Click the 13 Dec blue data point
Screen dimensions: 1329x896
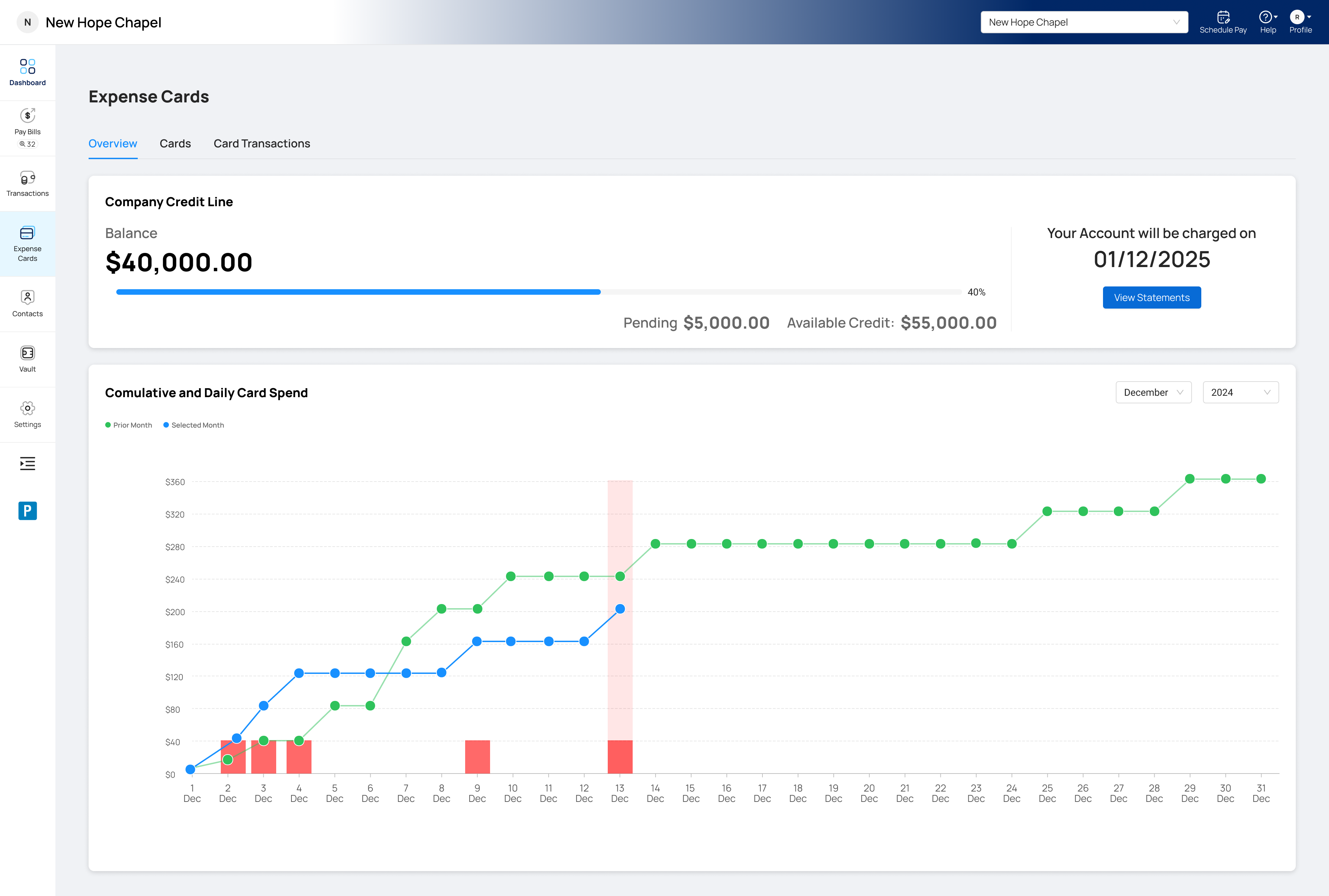coord(620,609)
